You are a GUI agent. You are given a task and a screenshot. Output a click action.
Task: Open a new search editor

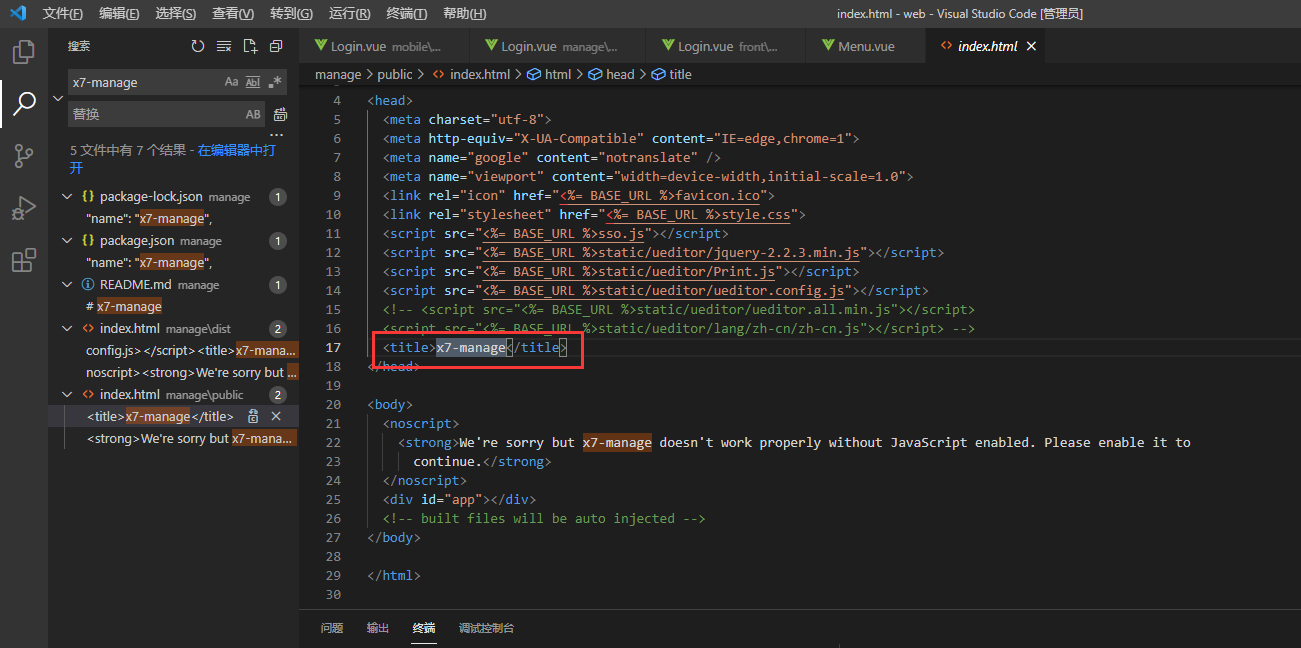(250, 46)
